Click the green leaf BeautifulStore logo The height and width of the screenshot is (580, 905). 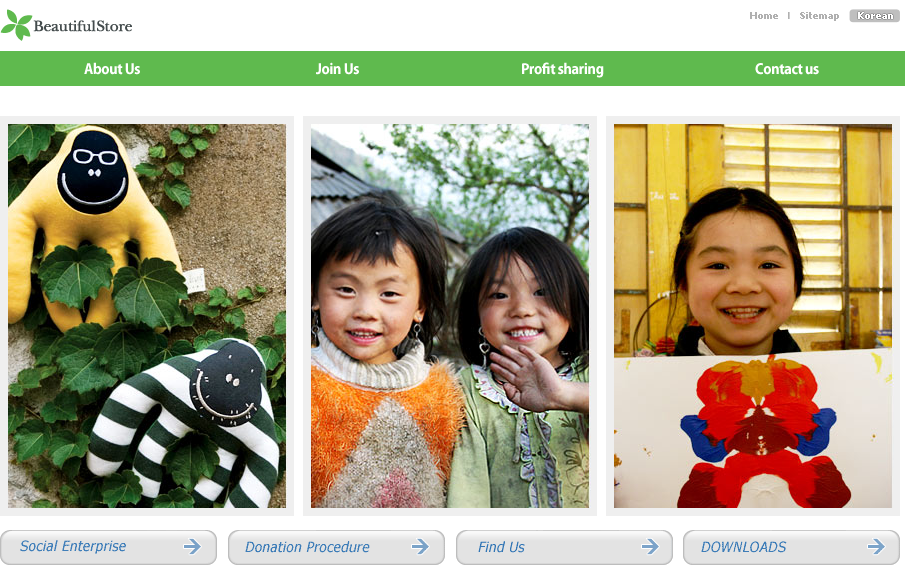pyautogui.click(x=16, y=25)
